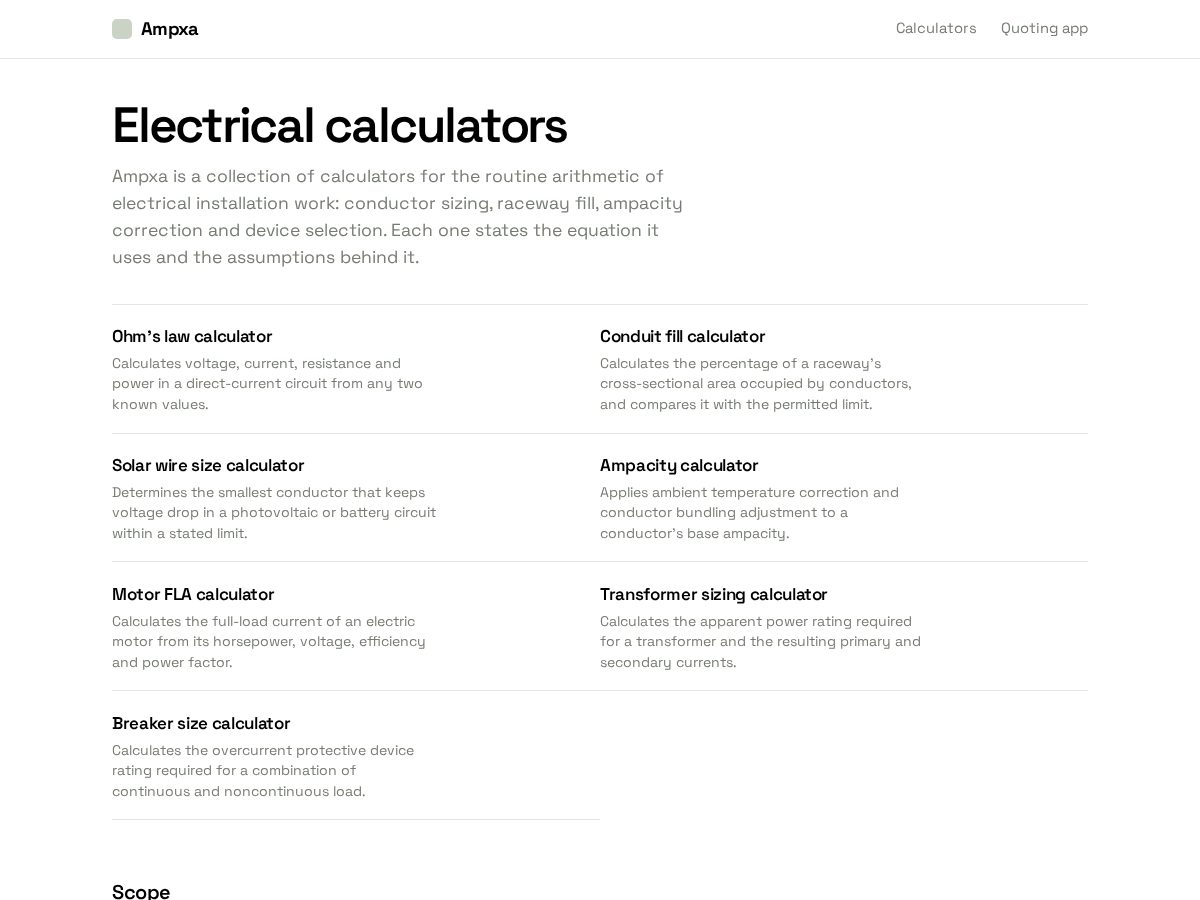Click the Ampxa logo square icon
1200x900 pixels.
[x=122, y=29]
